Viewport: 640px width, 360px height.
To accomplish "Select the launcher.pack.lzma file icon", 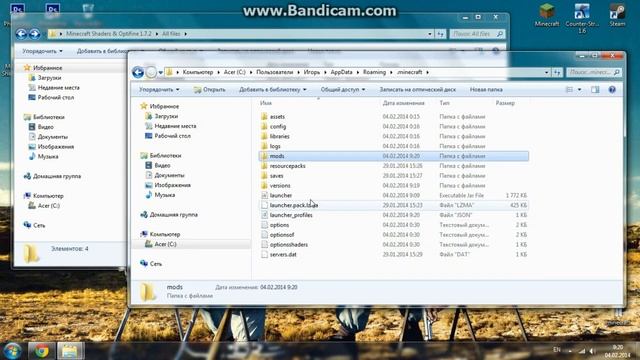I will (x=264, y=205).
